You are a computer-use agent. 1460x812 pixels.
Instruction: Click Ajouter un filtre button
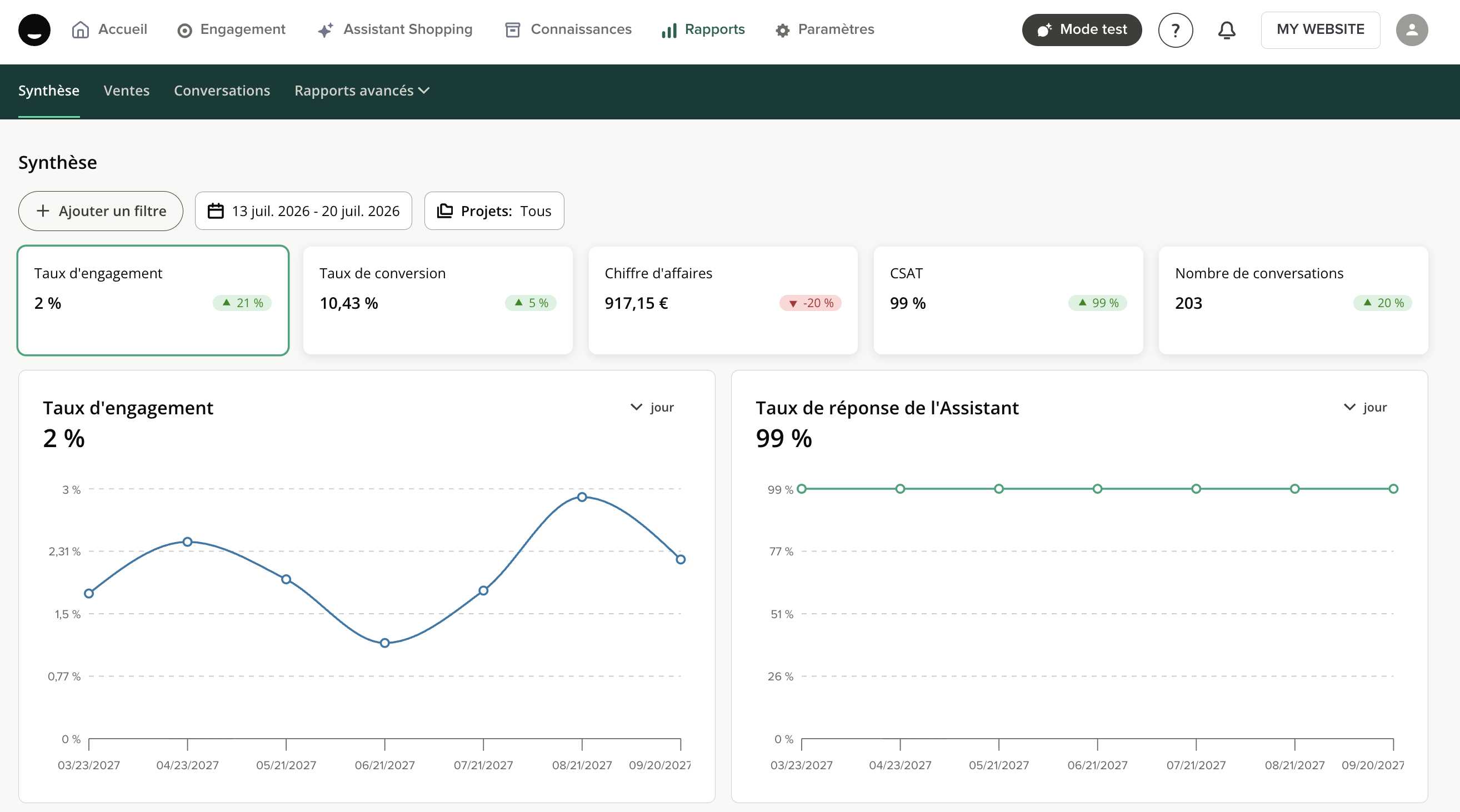point(101,211)
